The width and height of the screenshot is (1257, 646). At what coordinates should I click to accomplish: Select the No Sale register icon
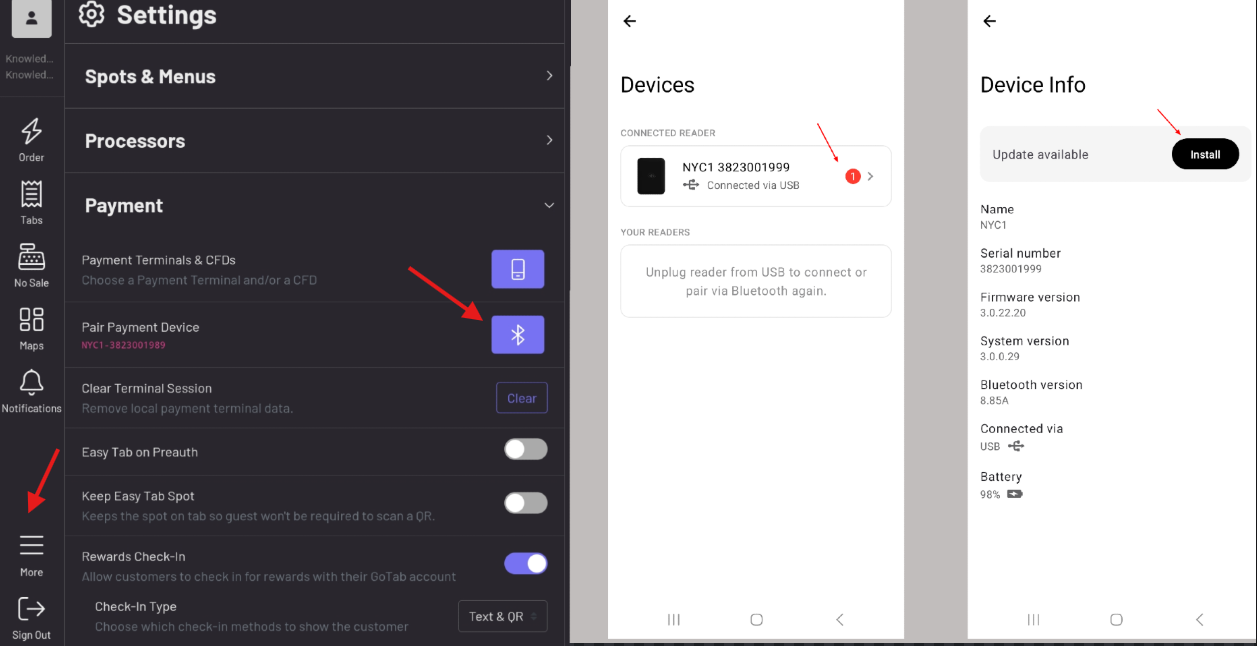32,258
